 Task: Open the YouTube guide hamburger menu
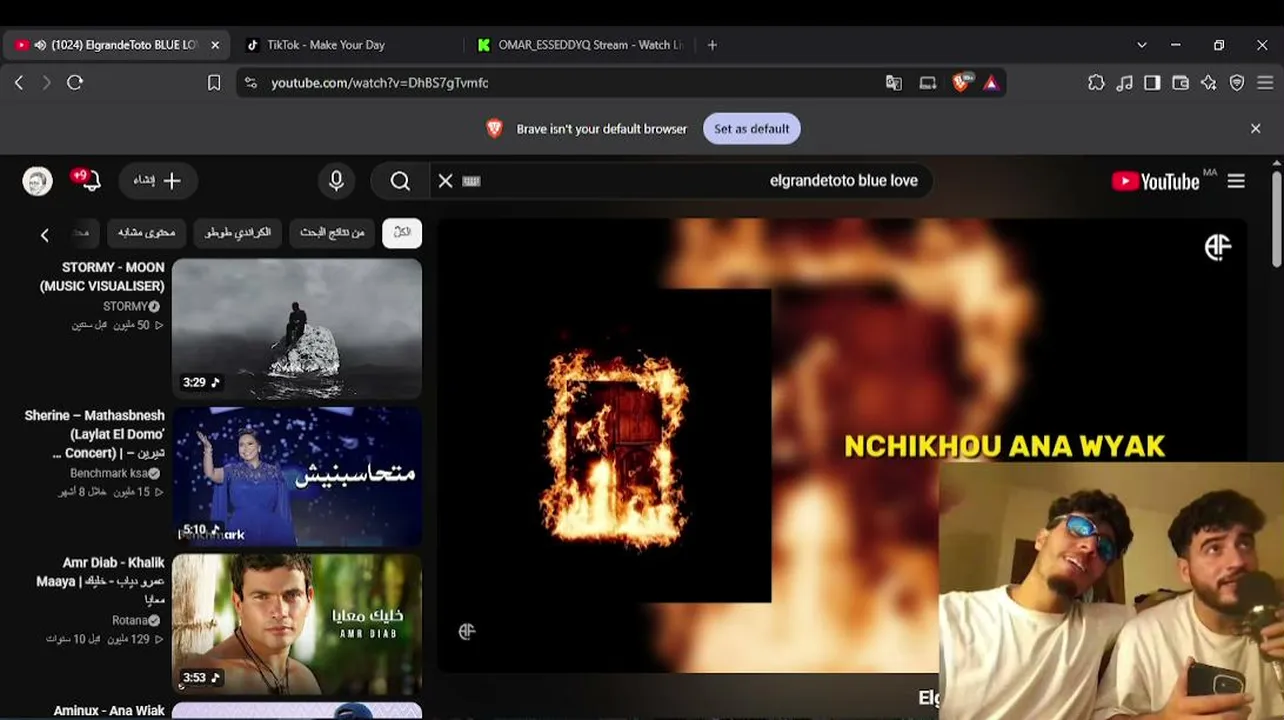pos(1237,181)
